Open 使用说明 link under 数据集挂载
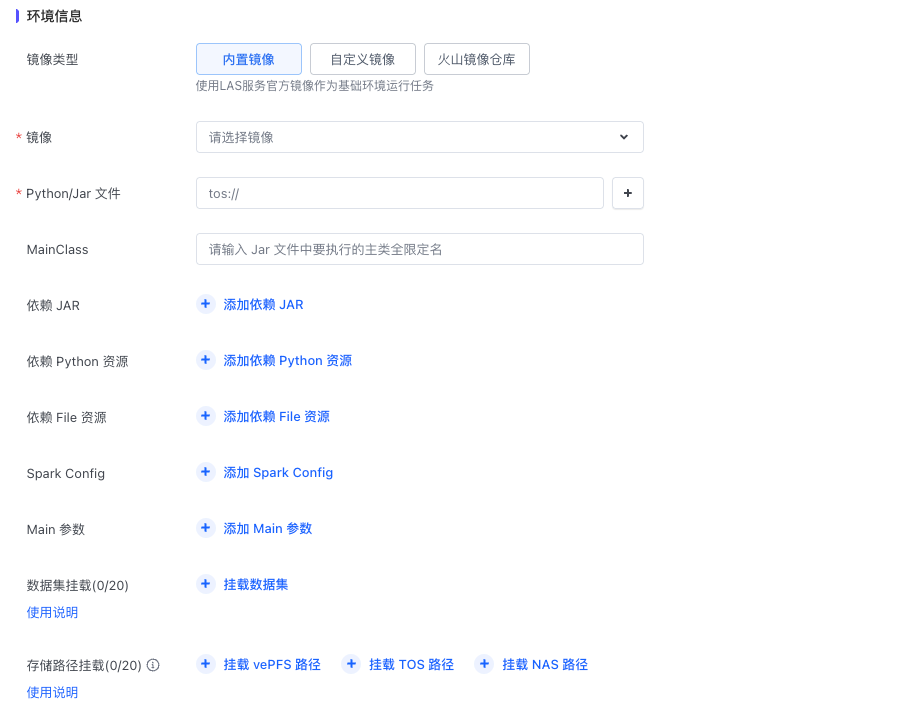This screenshot has height=726, width=919. (x=52, y=612)
